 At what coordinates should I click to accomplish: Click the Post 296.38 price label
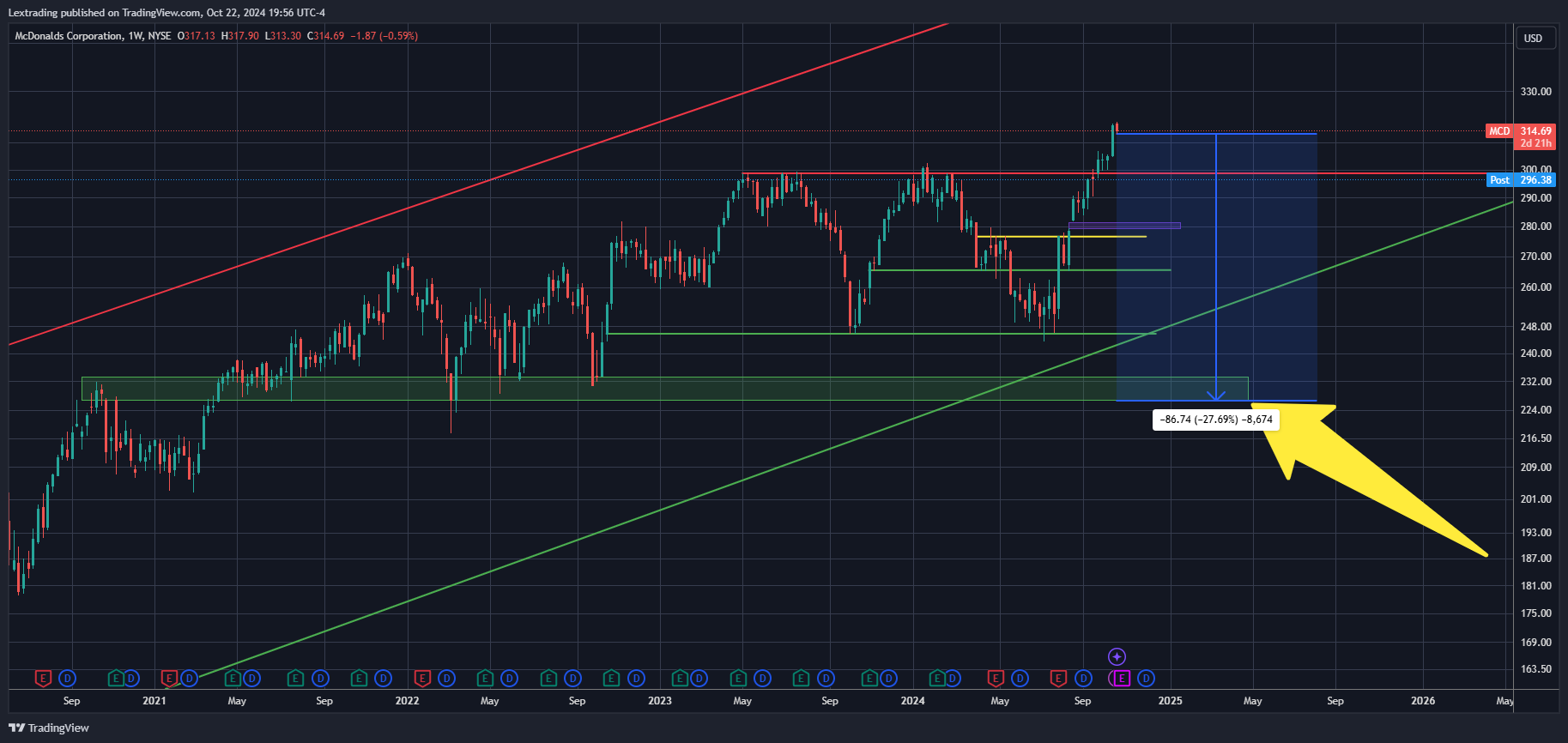1521,180
